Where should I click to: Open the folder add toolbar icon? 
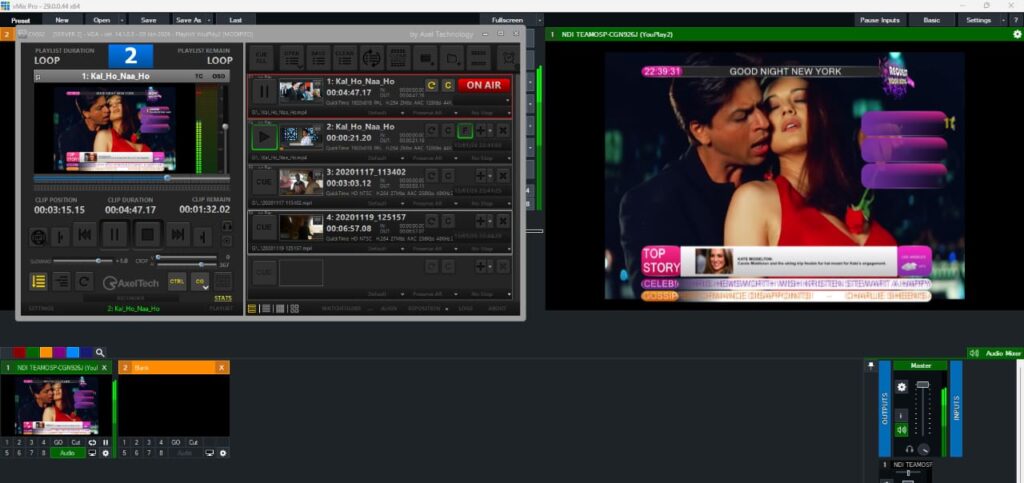pos(452,57)
